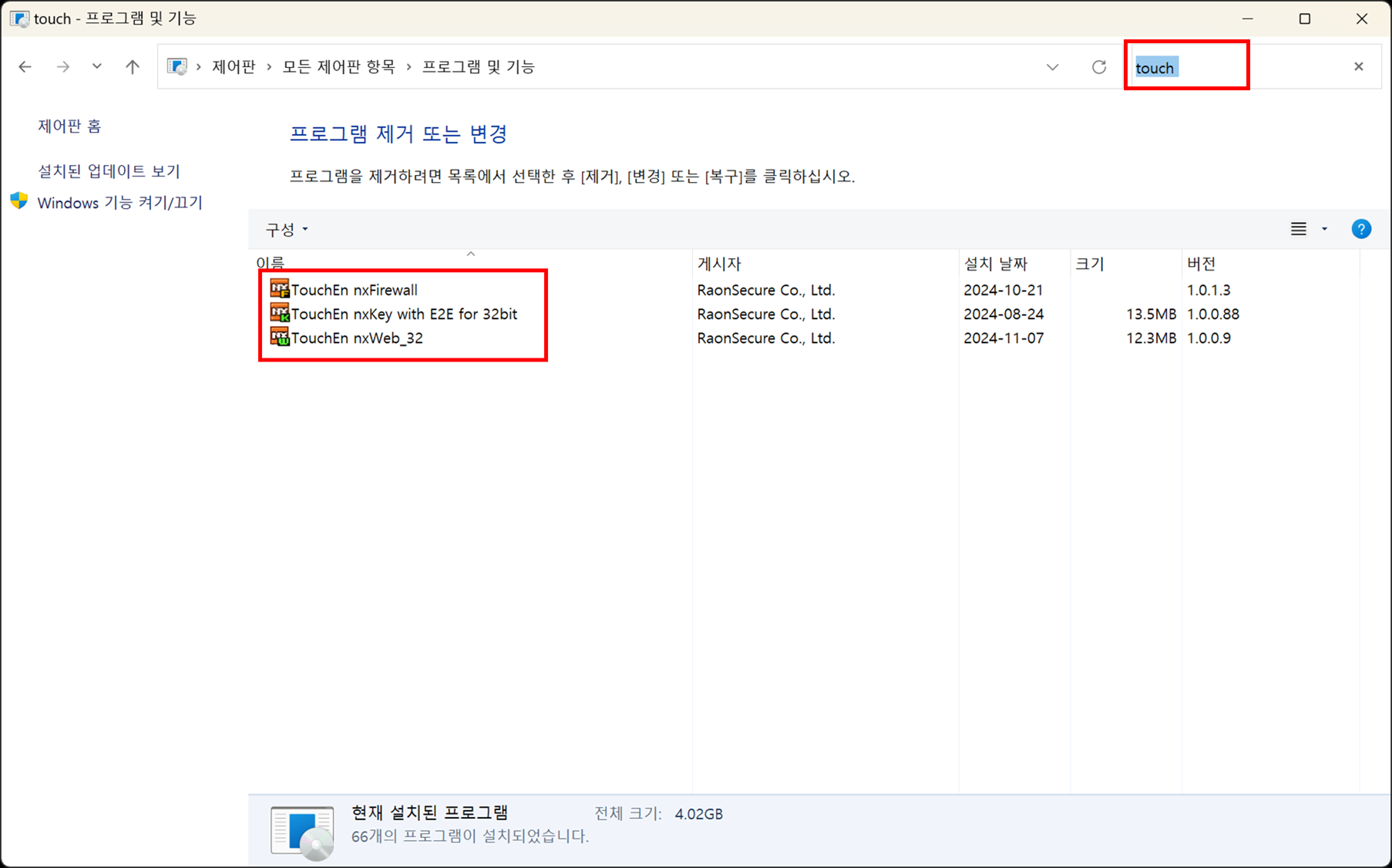Click total size value 4.02GB
The height and width of the screenshot is (868, 1392).
(x=698, y=814)
